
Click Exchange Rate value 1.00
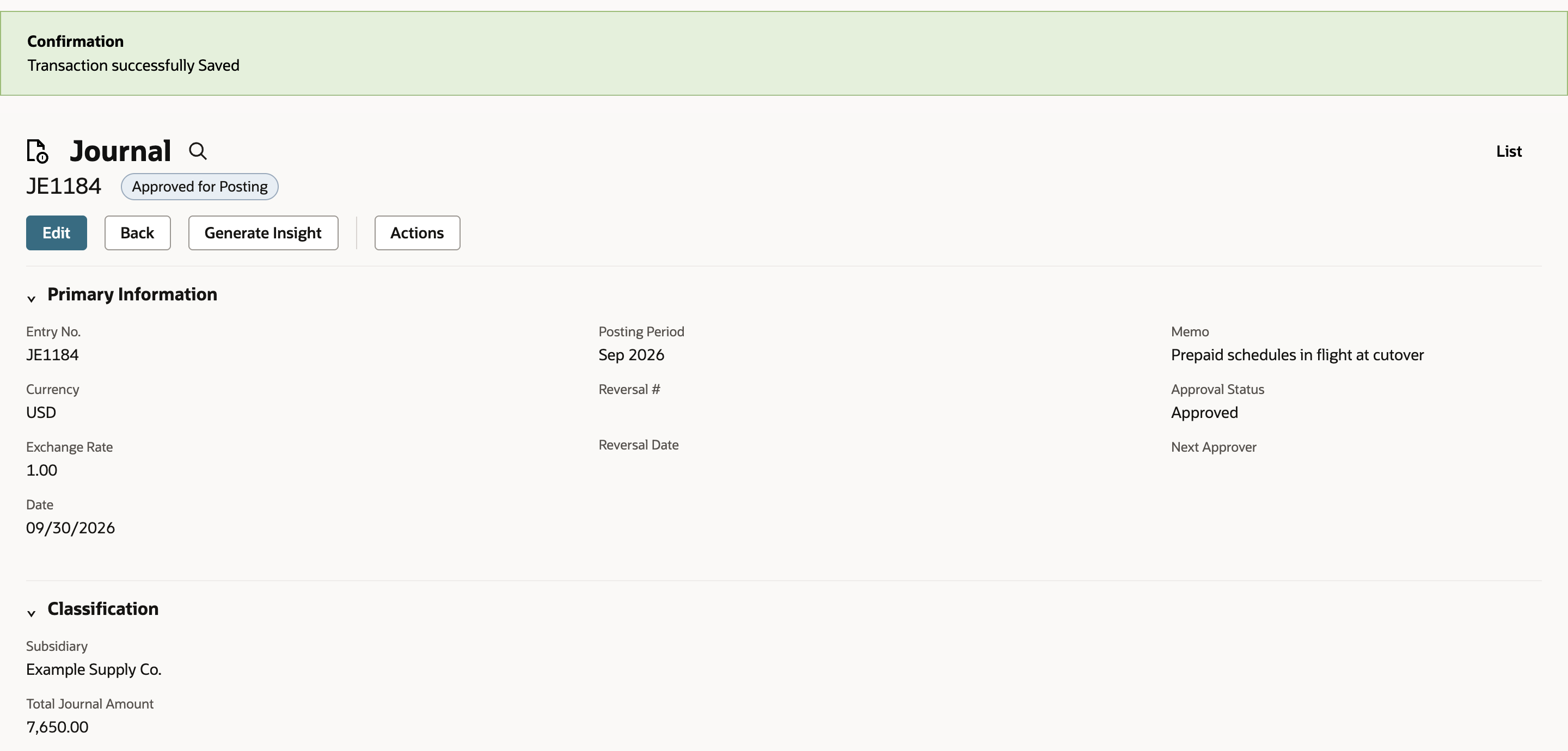[x=41, y=470]
